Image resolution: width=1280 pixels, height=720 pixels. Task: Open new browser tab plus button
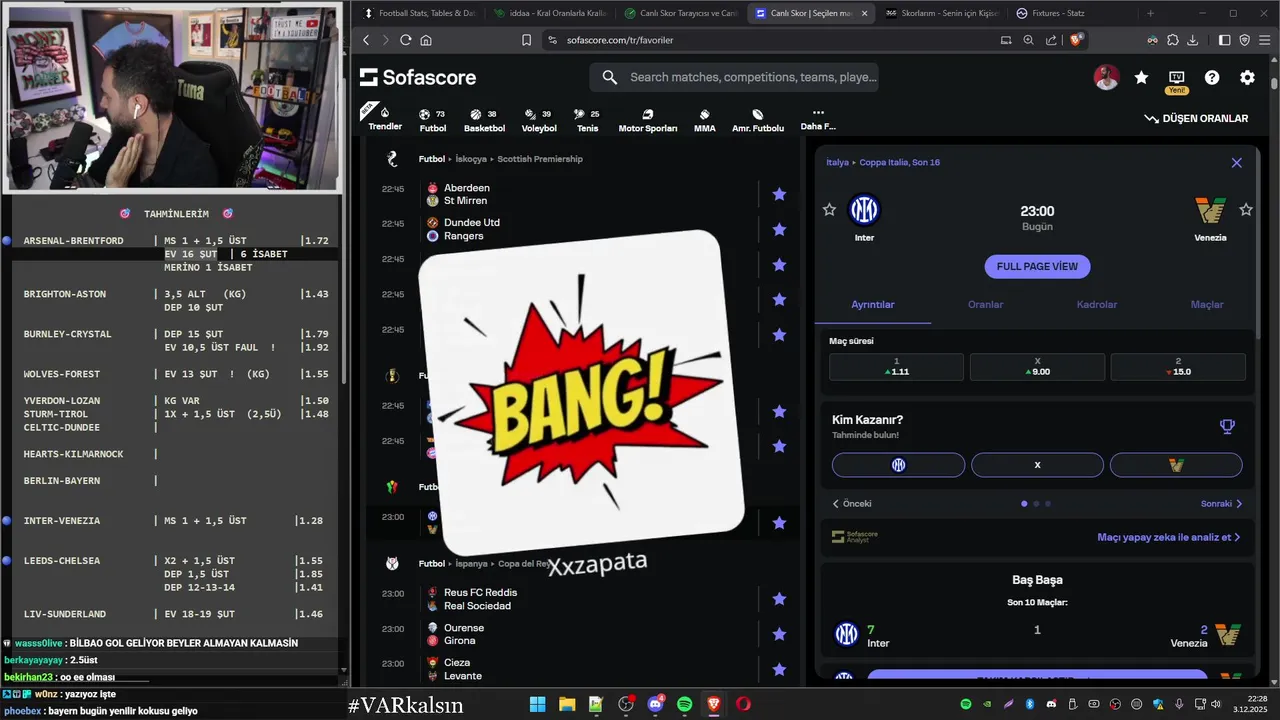point(1150,13)
